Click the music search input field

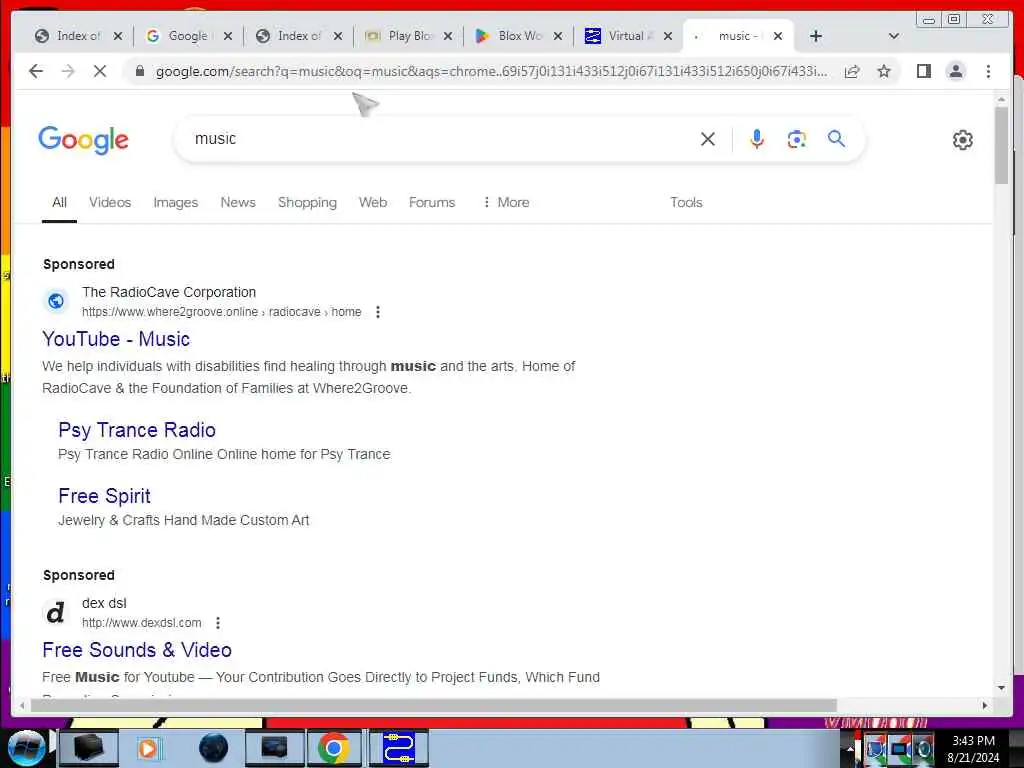pyautogui.click(x=438, y=138)
